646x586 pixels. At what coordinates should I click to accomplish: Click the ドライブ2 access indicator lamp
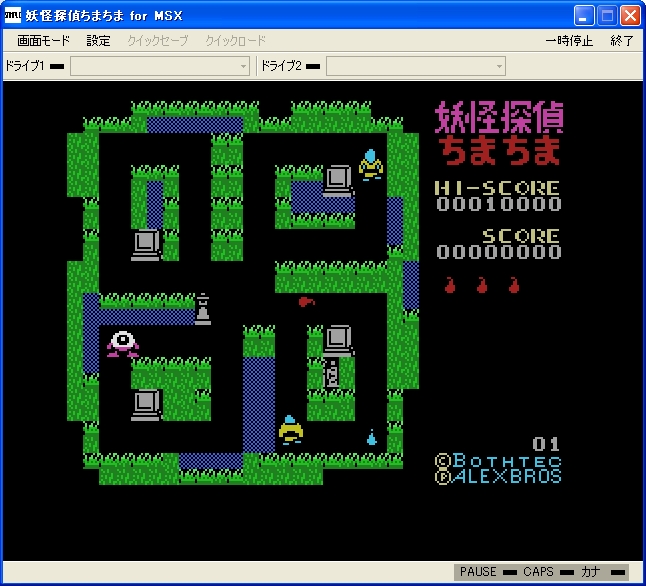[313, 66]
